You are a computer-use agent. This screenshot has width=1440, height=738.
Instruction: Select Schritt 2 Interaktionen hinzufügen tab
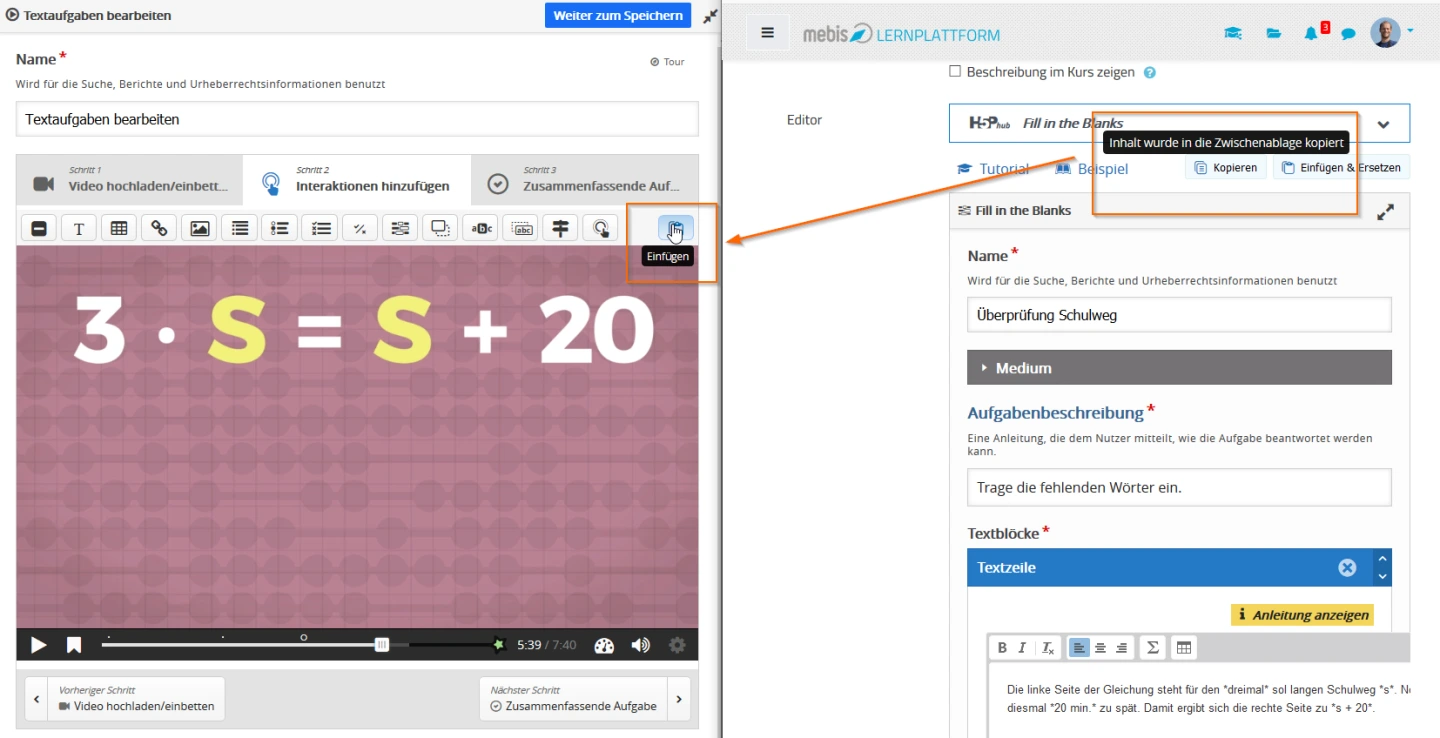[x=357, y=179]
